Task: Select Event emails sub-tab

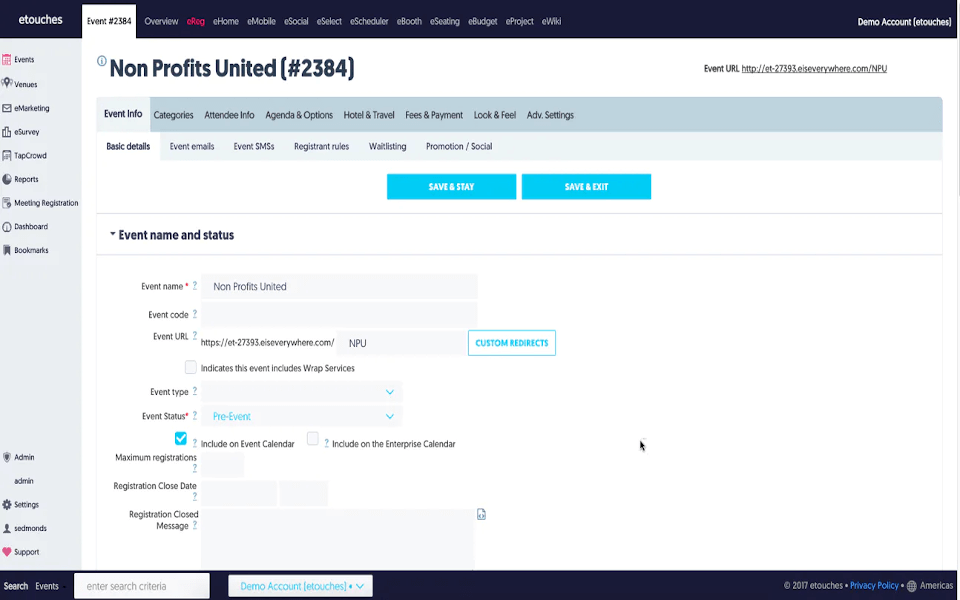Action: [192, 146]
